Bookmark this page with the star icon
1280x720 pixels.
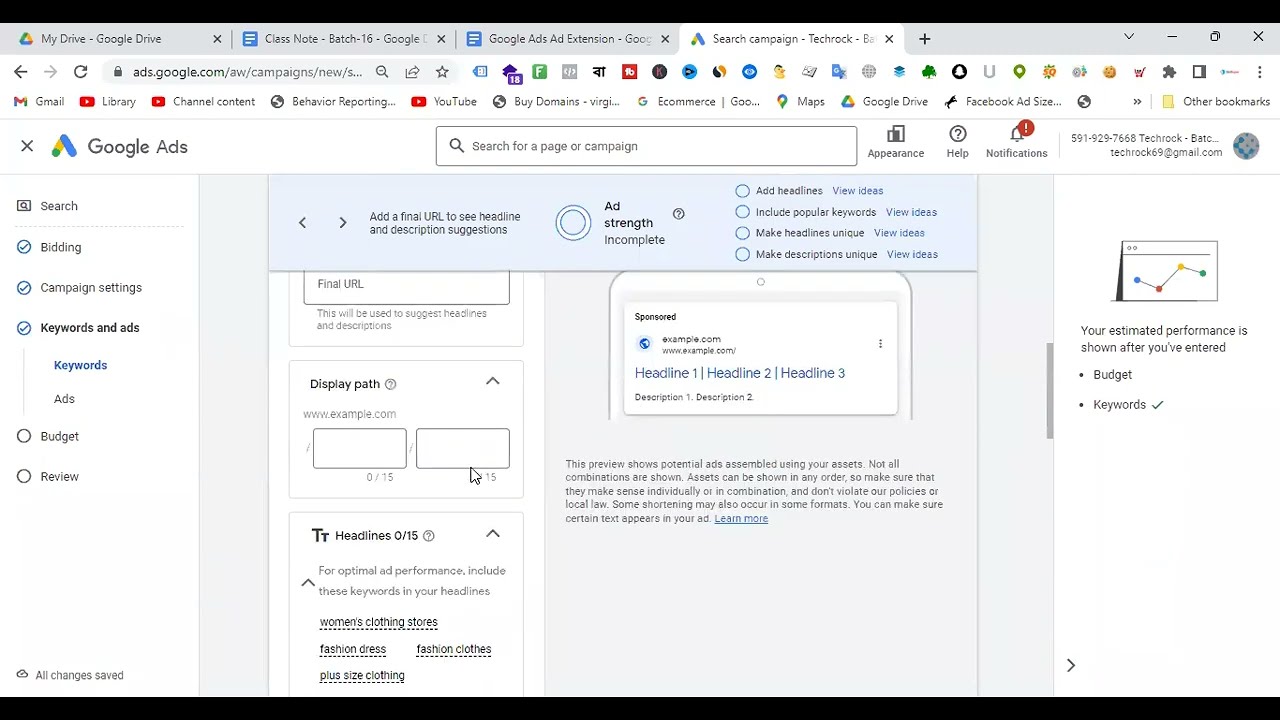point(442,72)
